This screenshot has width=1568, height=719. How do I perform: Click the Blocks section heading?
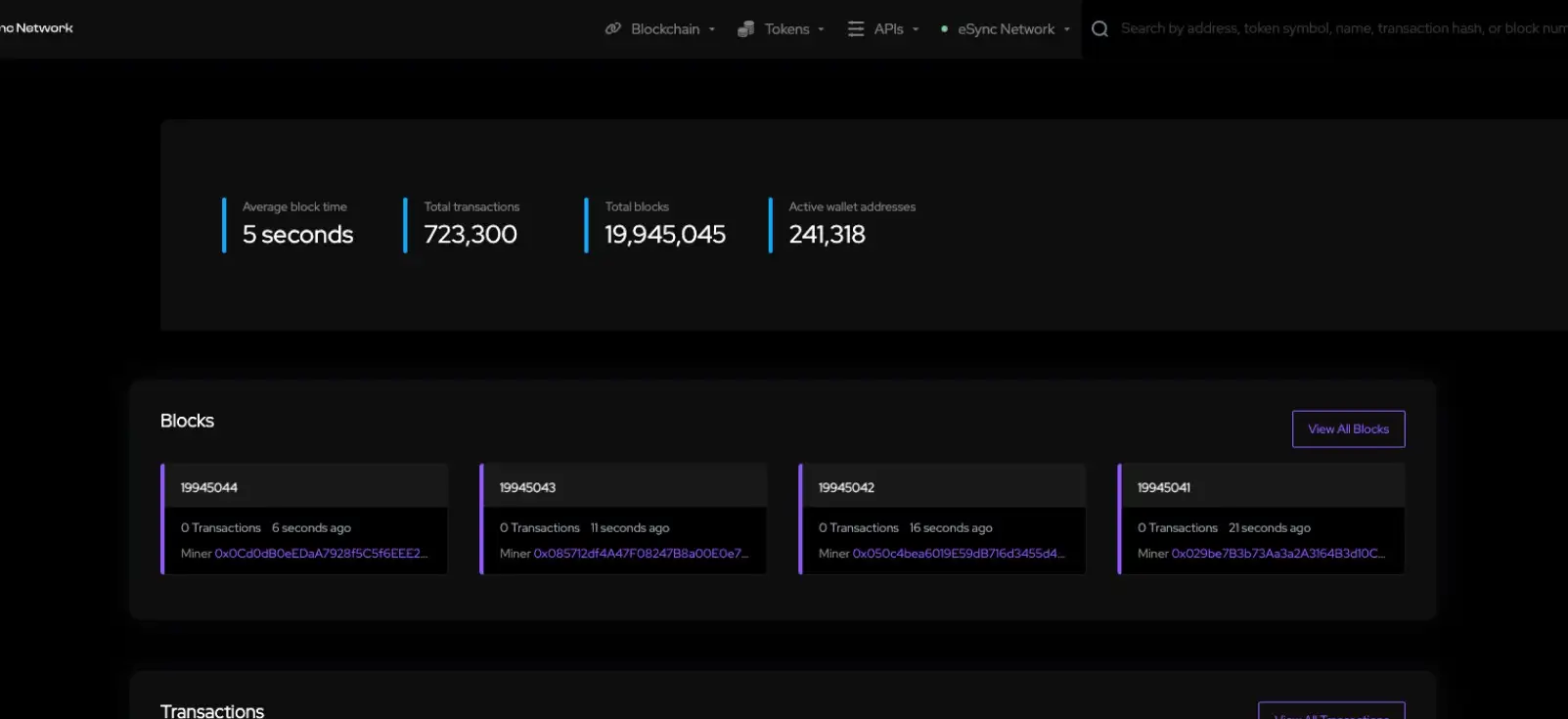(x=187, y=421)
